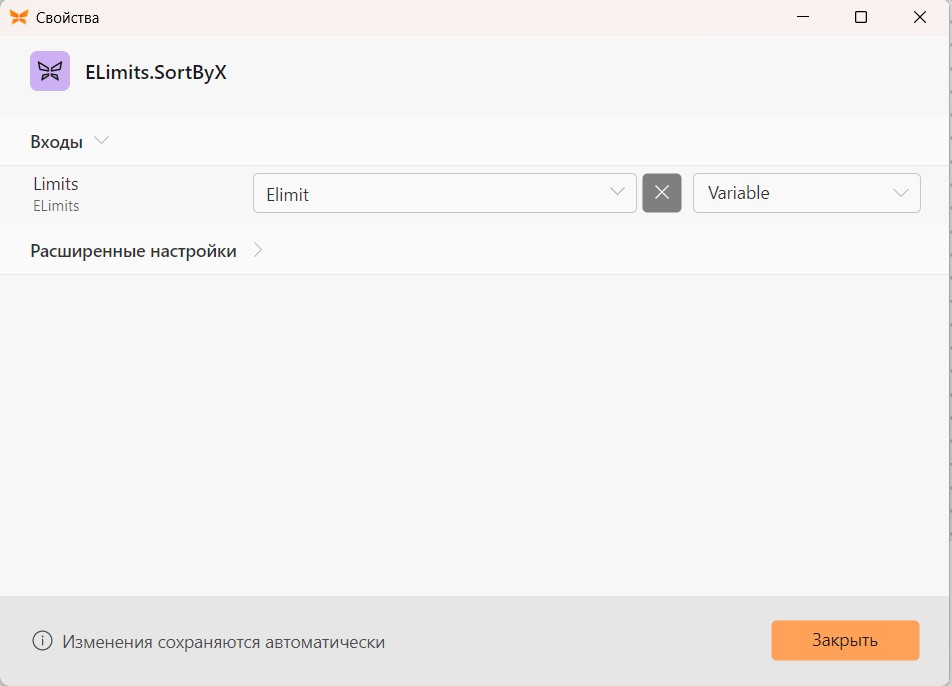Click the Расширенные настройки heading
The image size is (952, 686).
pos(134,251)
